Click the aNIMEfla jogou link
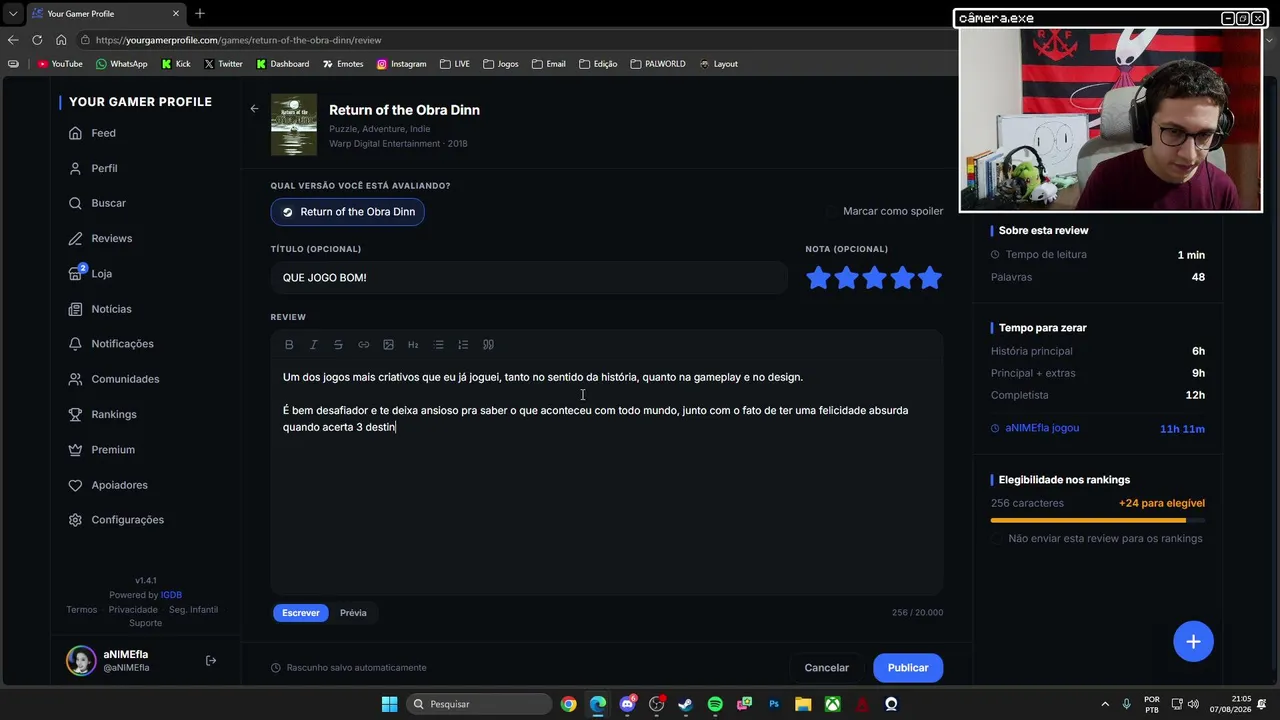Screen dimensions: 1280x720 [x=1042, y=428]
